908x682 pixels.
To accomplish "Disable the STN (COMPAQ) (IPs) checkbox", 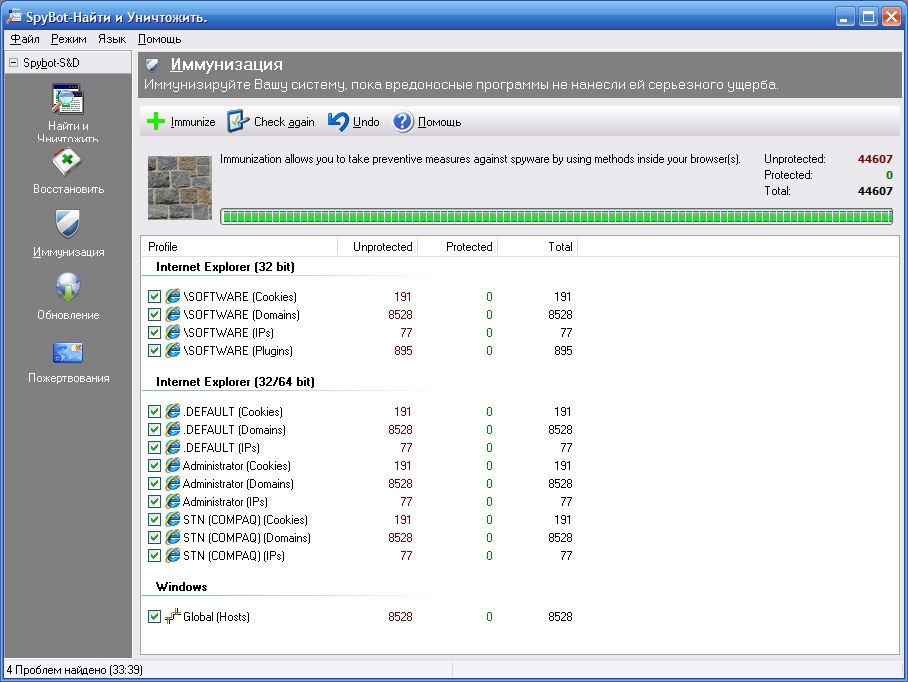I will [154, 555].
